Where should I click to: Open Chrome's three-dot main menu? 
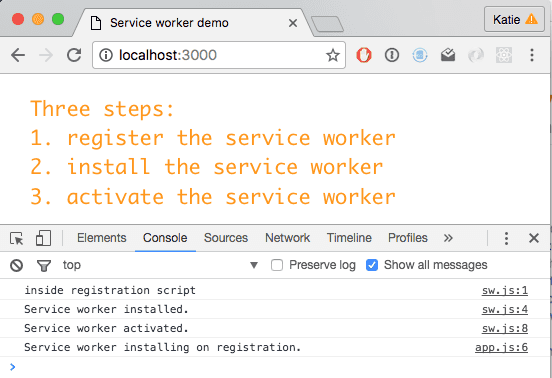532,55
